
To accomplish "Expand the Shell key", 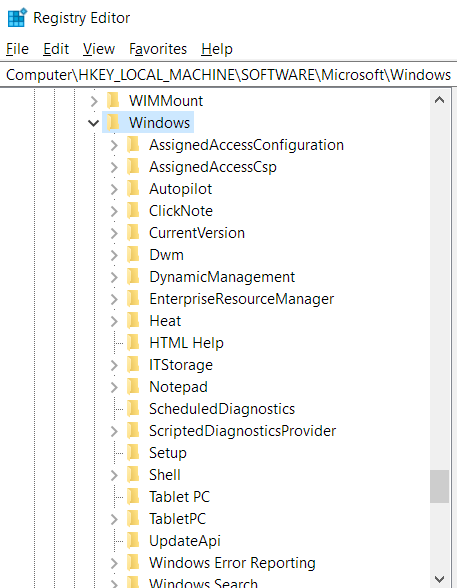I will click(x=114, y=475).
